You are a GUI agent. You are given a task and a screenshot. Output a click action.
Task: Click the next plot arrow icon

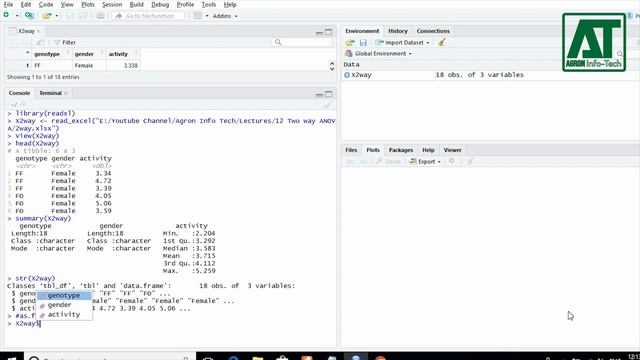(363, 162)
